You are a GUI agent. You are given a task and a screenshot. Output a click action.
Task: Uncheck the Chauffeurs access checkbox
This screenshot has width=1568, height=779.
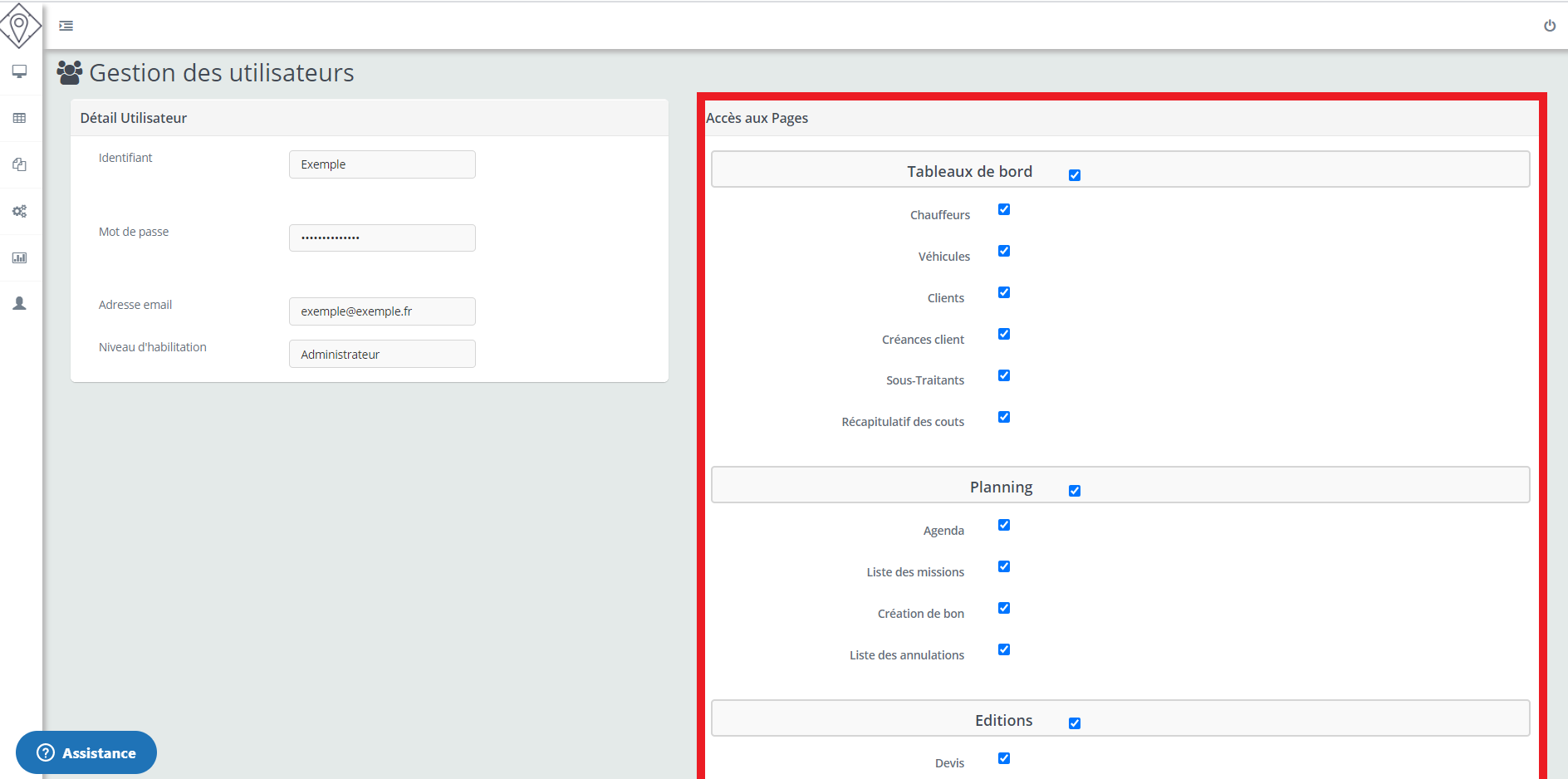pyautogui.click(x=1004, y=209)
